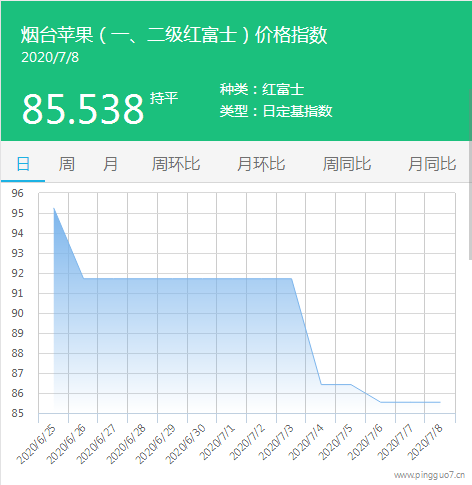This screenshot has width=472, height=485.
Task: Show the 周环比 week-over-week tab
Action: click(x=176, y=164)
